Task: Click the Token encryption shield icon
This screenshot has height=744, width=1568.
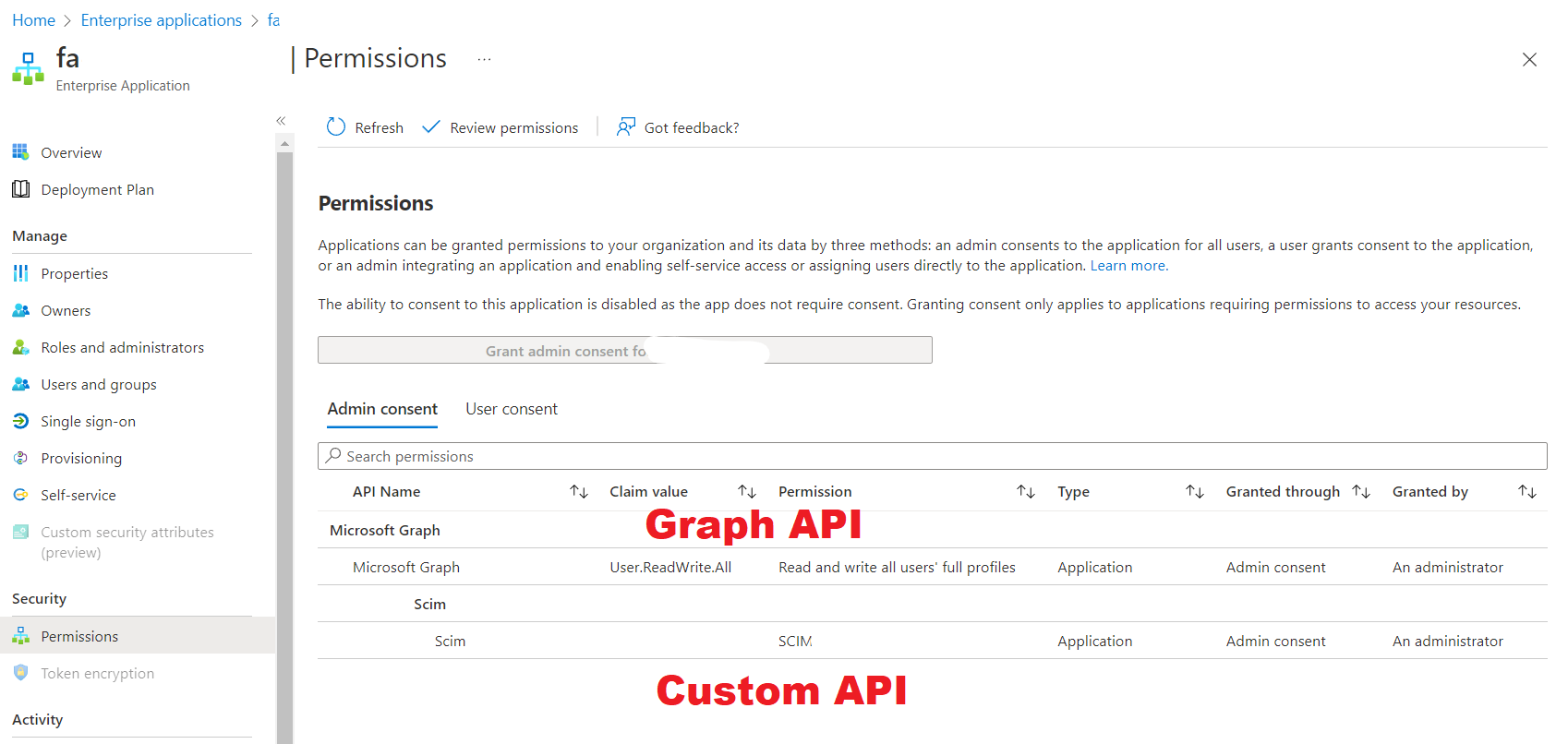Action: point(20,673)
